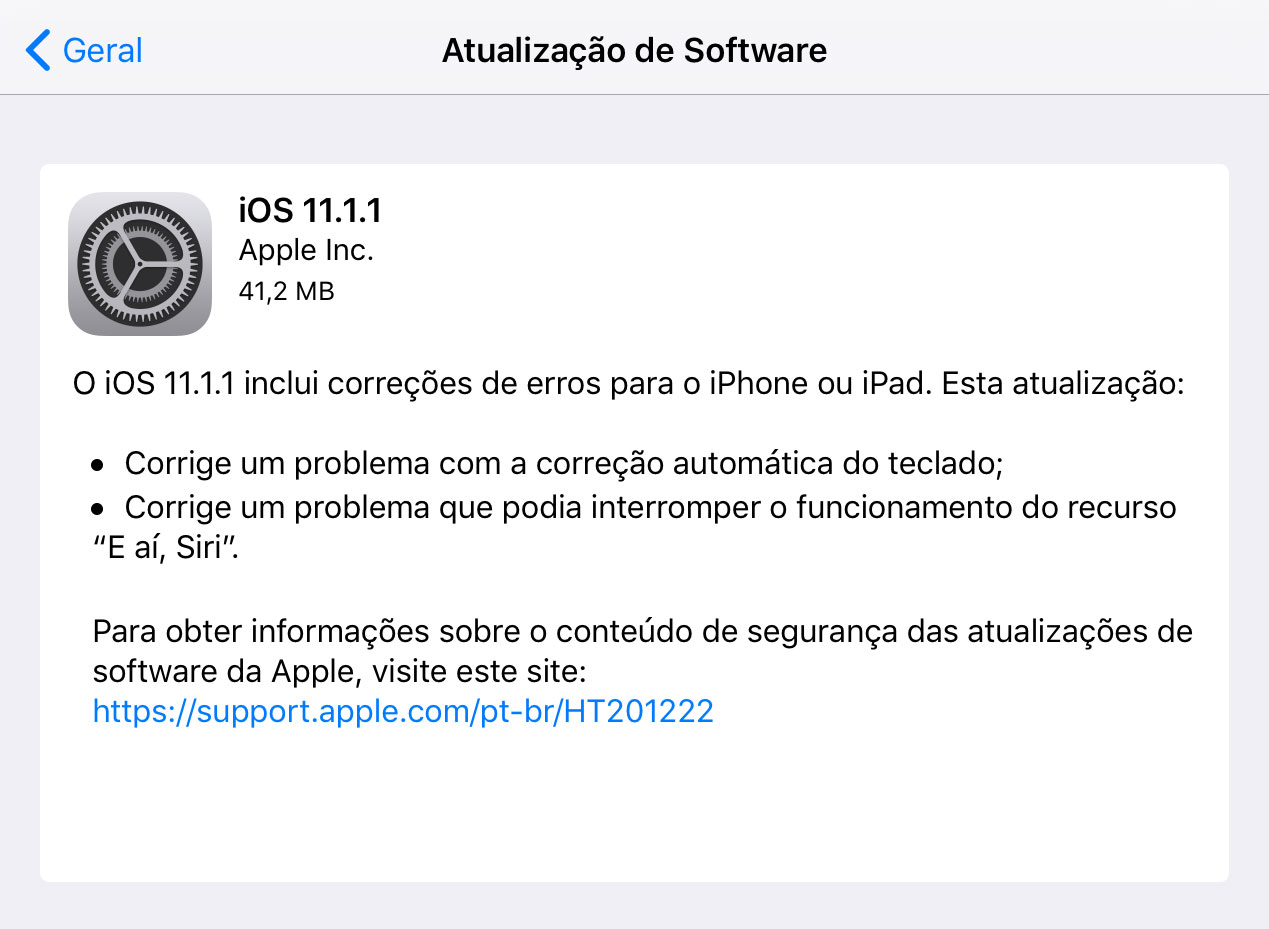The height and width of the screenshot is (929, 1269).
Task: Tap the second bullet point dot
Action: point(97,510)
